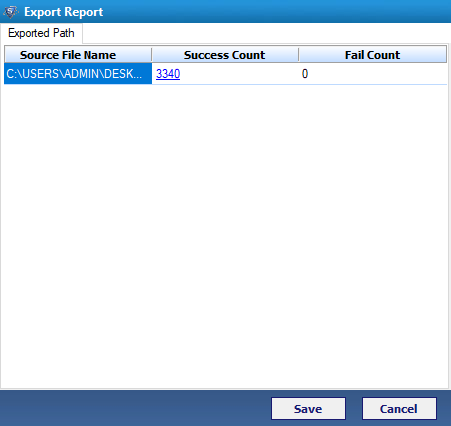Viewport: 451px width, 426px height.
Task: Save the export report
Action: click(x=308, y=409)
